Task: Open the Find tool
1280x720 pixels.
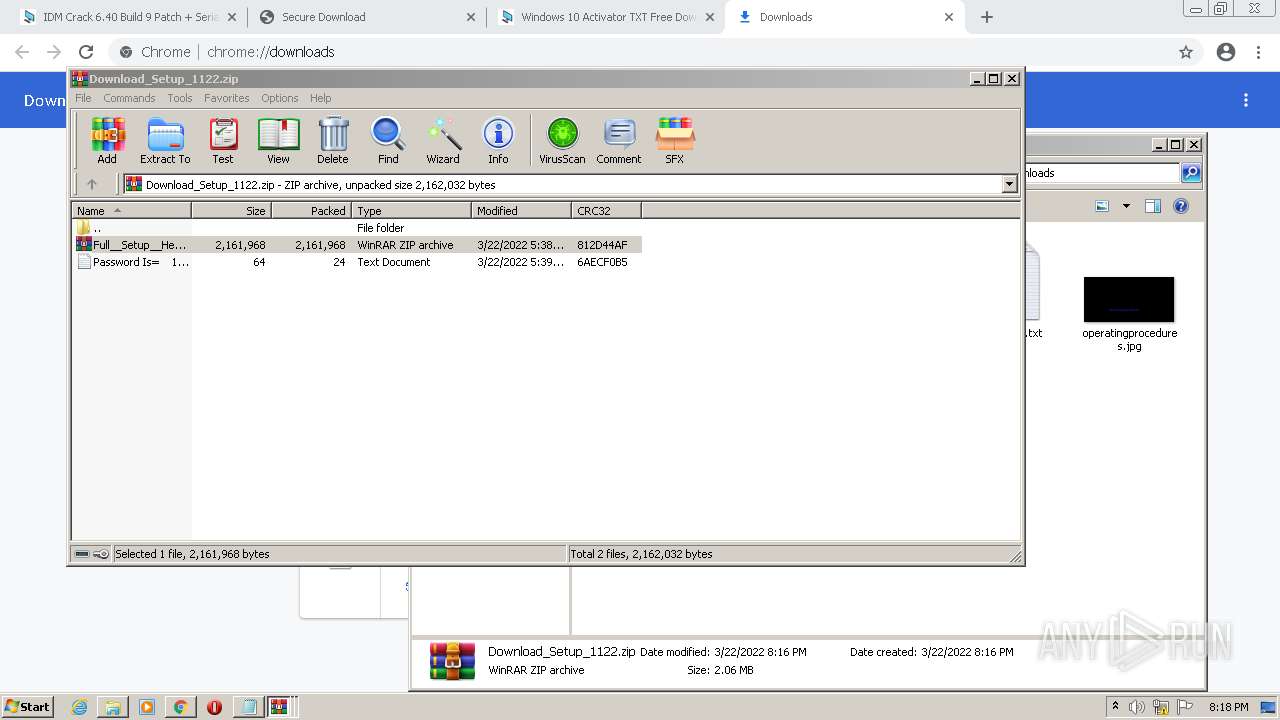Action: pyautogui.click(x=388, y=140)
